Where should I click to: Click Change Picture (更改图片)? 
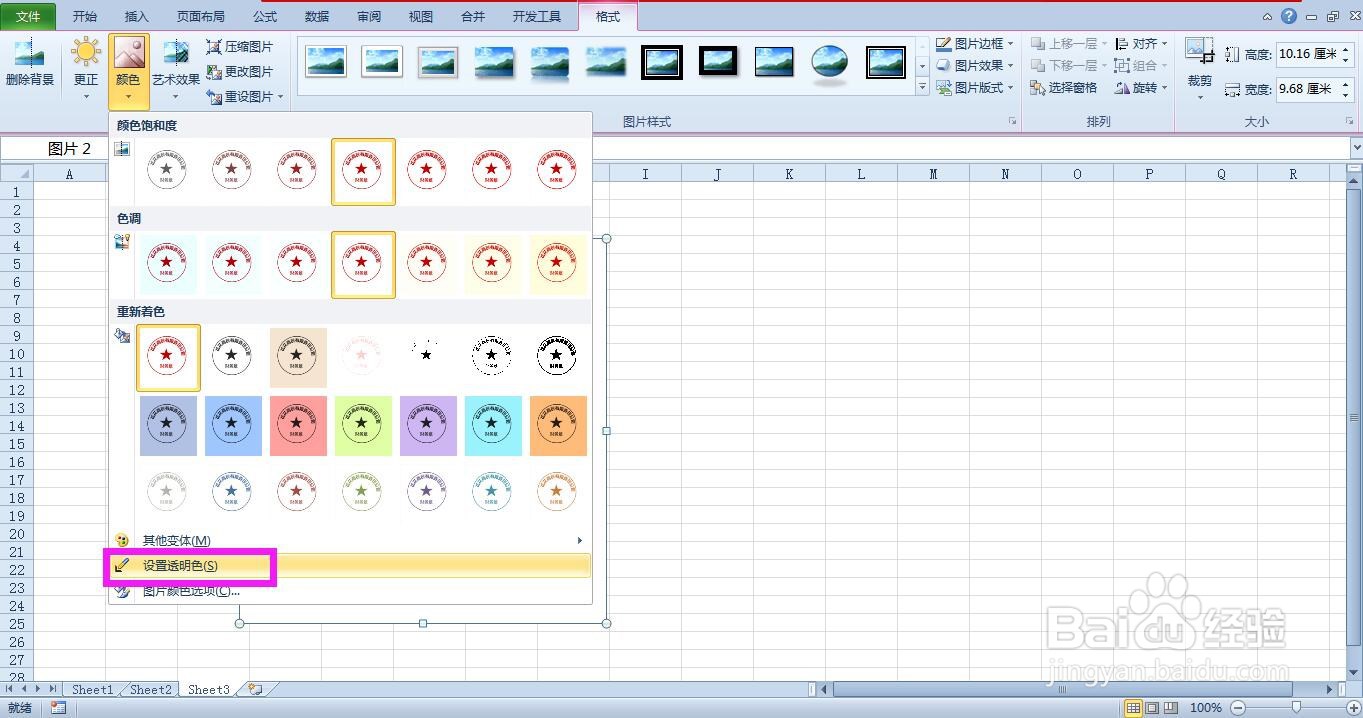(240, 72)
